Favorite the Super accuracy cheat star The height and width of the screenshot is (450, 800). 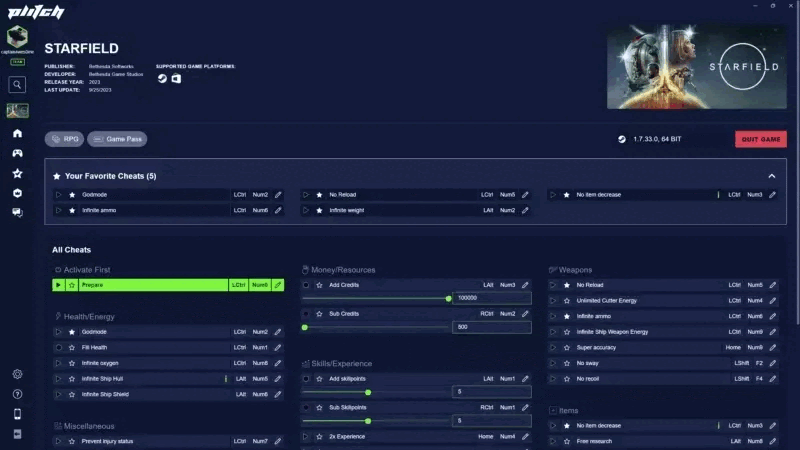567,347
